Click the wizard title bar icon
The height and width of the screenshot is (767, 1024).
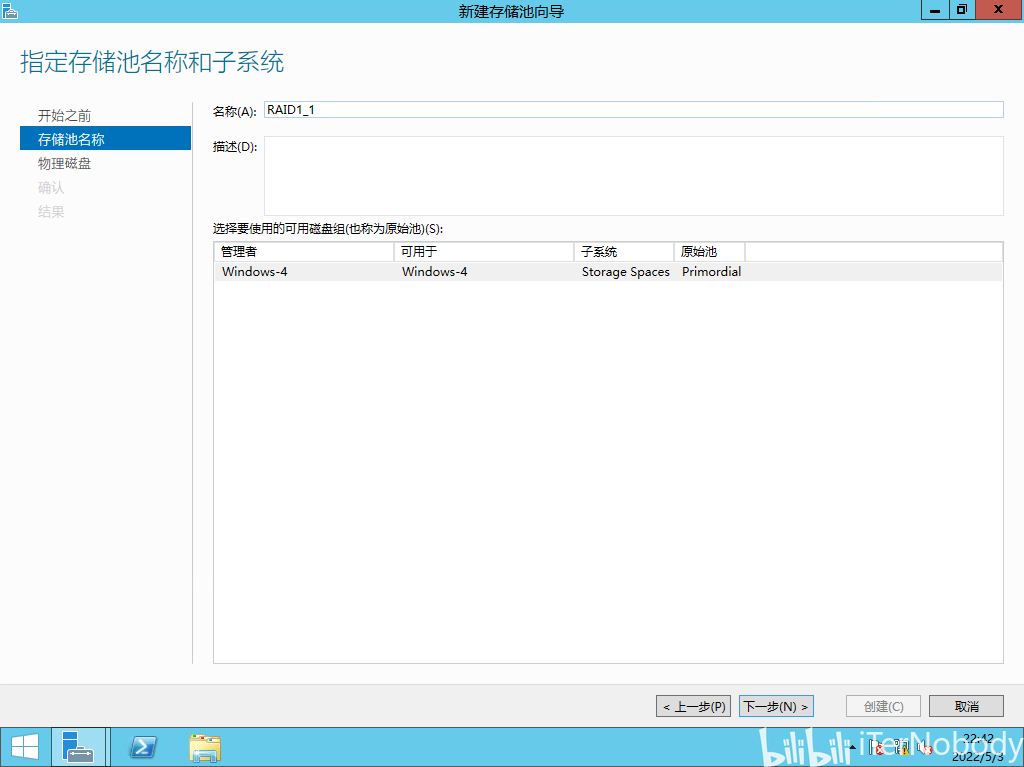click(10, 11)
